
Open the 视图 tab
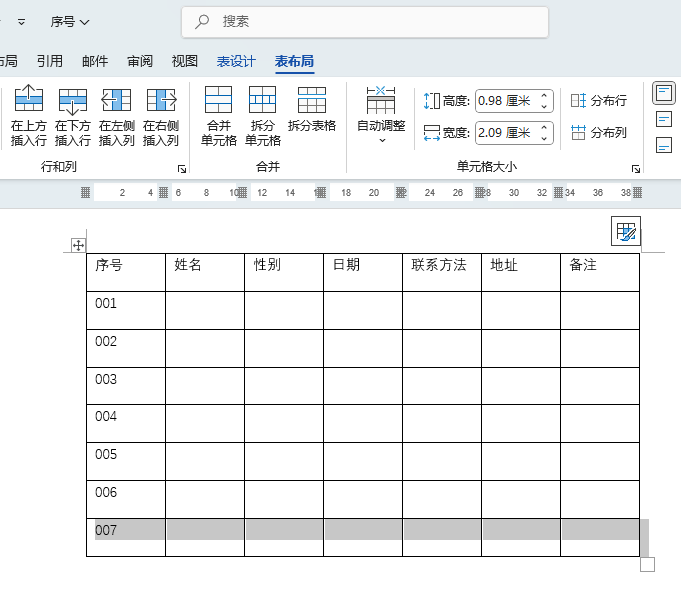point(185,61)
